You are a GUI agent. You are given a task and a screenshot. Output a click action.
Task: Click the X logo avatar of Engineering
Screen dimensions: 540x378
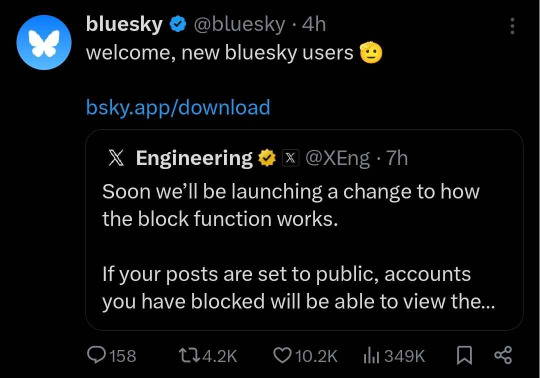pyautogui.click(x=116, y=158)
